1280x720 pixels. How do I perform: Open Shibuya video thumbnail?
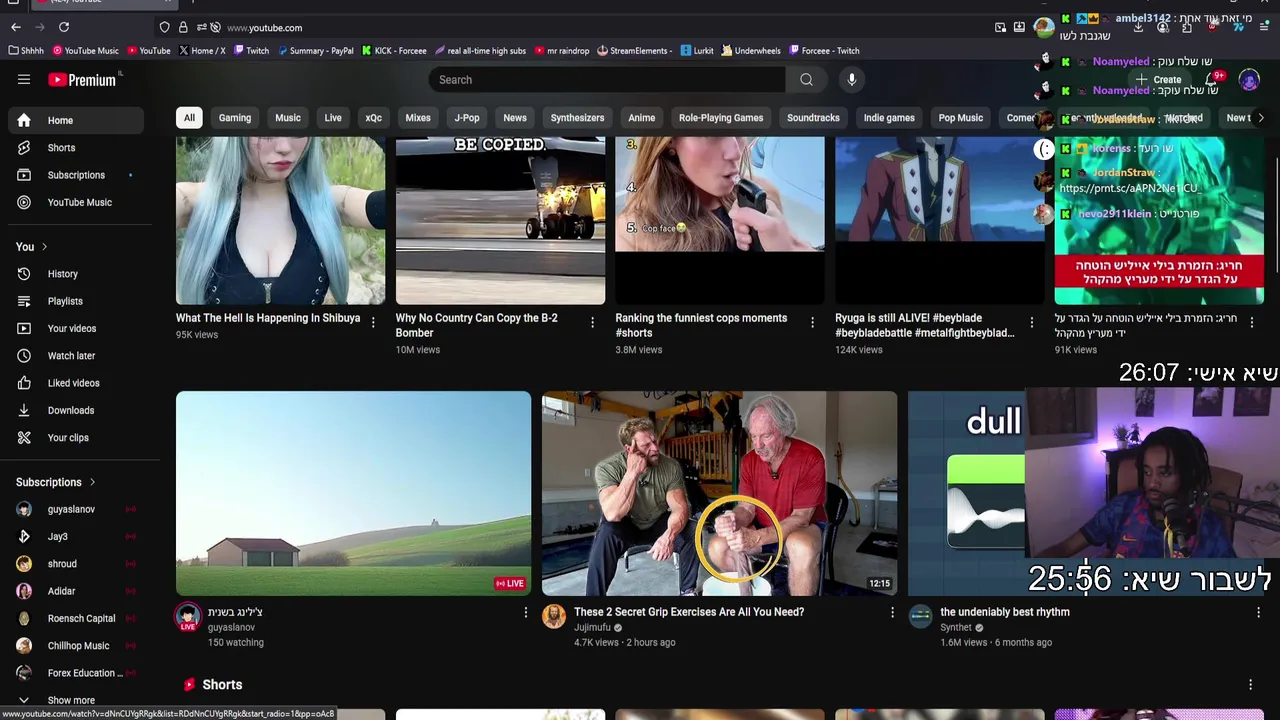(280, 220)
